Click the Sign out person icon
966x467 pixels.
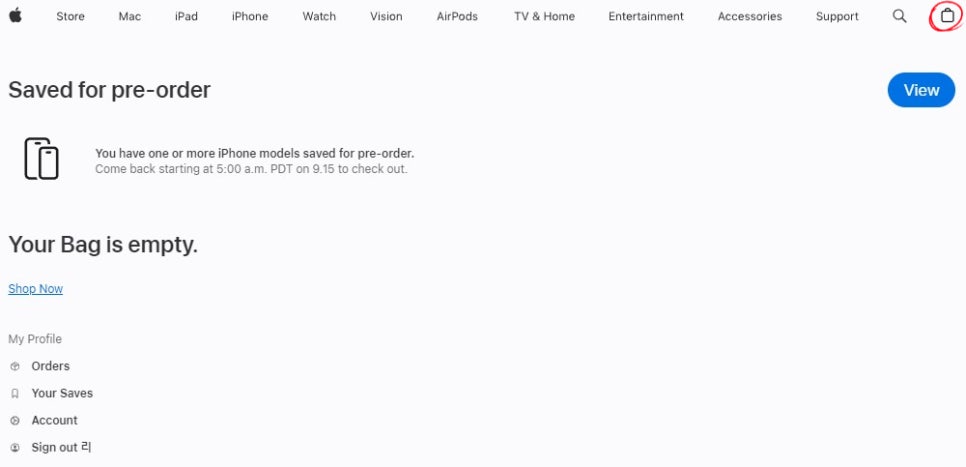coord(15,448)
